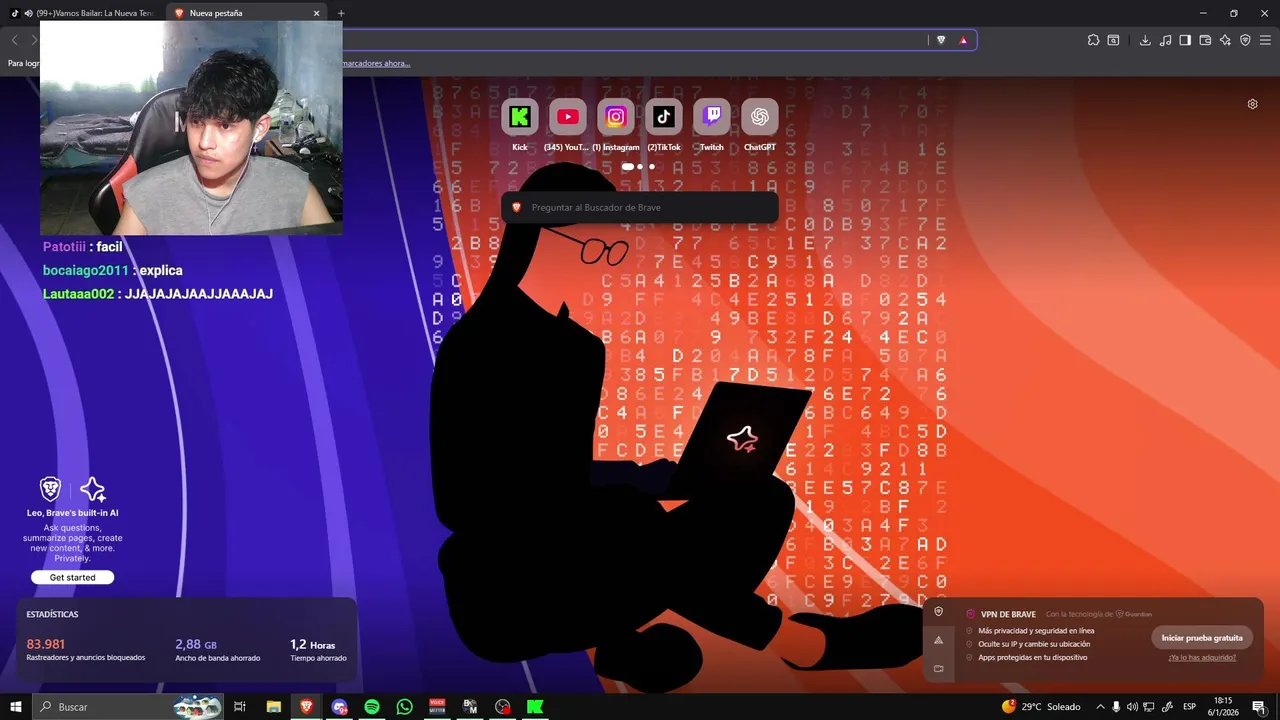Open the 18:15 clock and calendar
This screenshot has width=1280, height=720.
(1222, 707)
